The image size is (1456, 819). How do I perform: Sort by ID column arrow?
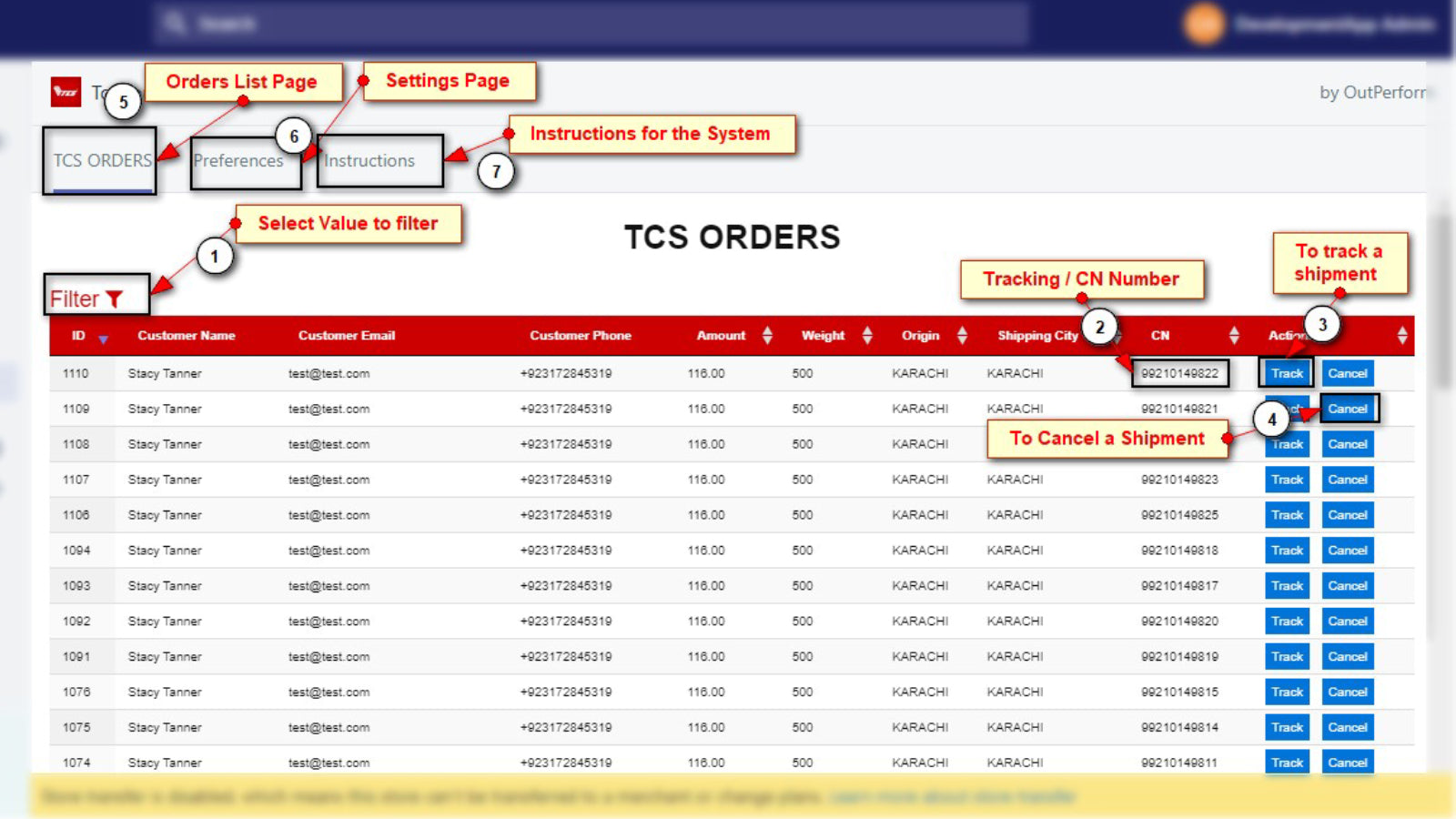click(x=103, y=339)
